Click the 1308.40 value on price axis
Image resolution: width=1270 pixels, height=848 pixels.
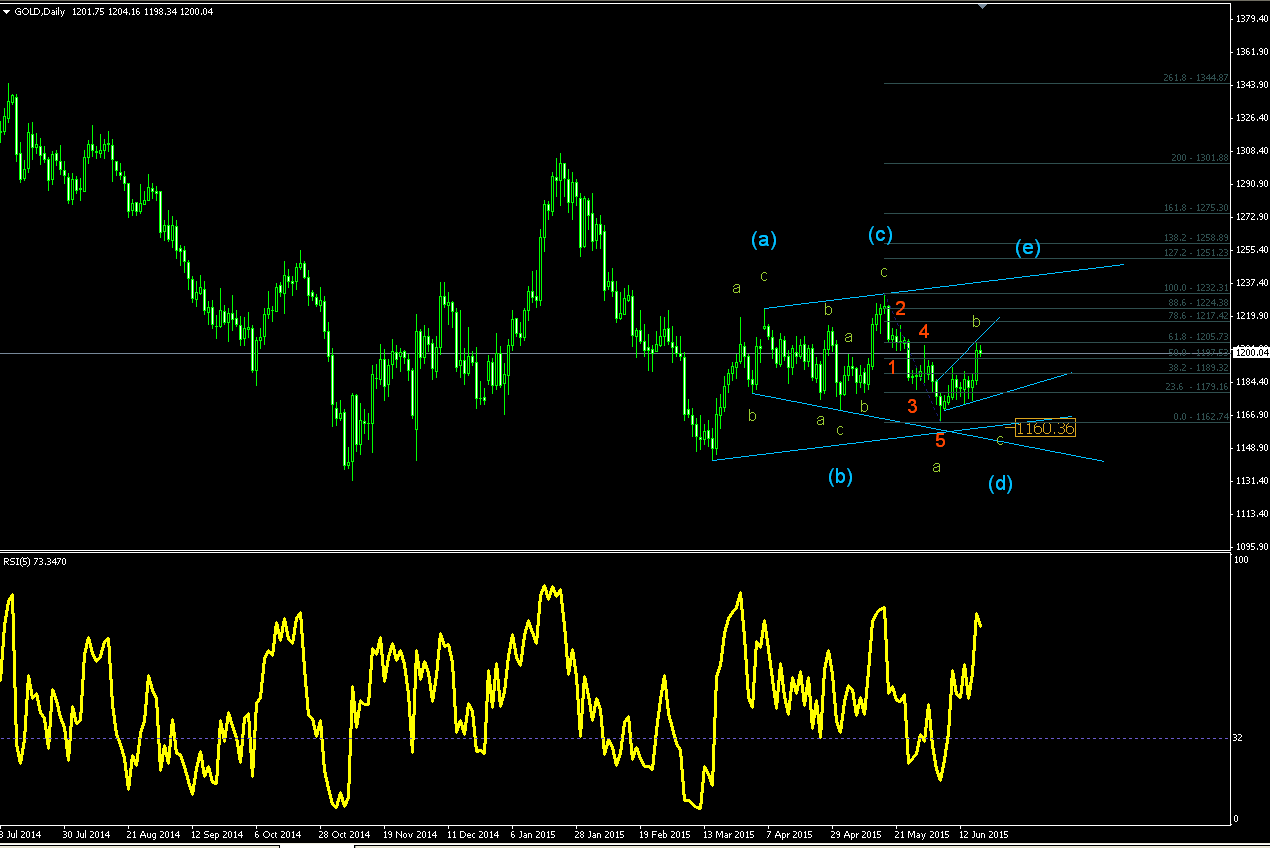pos(1251,151)
